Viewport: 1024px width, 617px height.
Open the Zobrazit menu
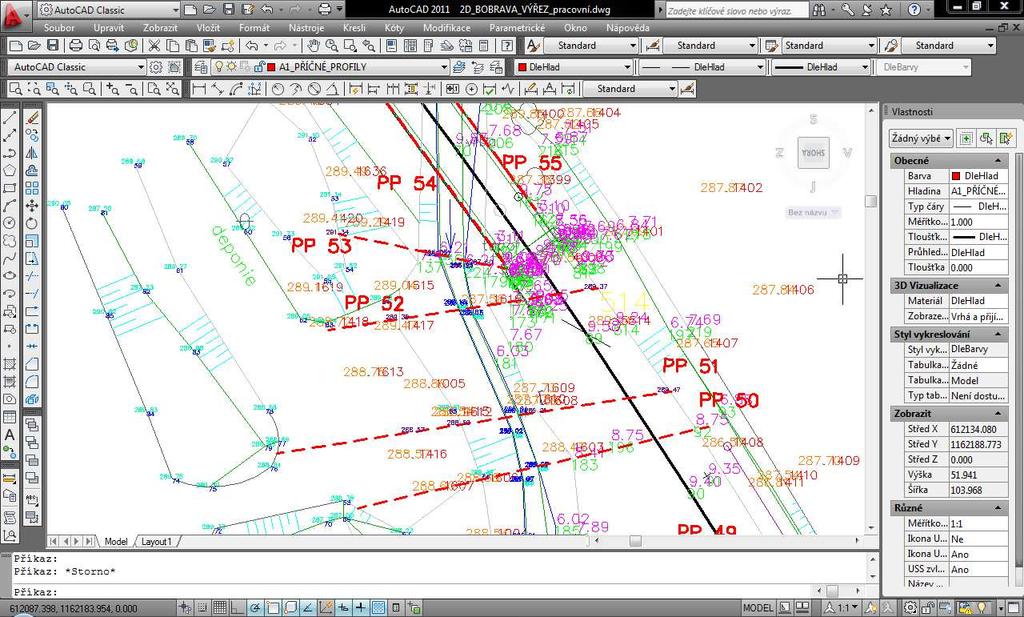click(160, 28)
